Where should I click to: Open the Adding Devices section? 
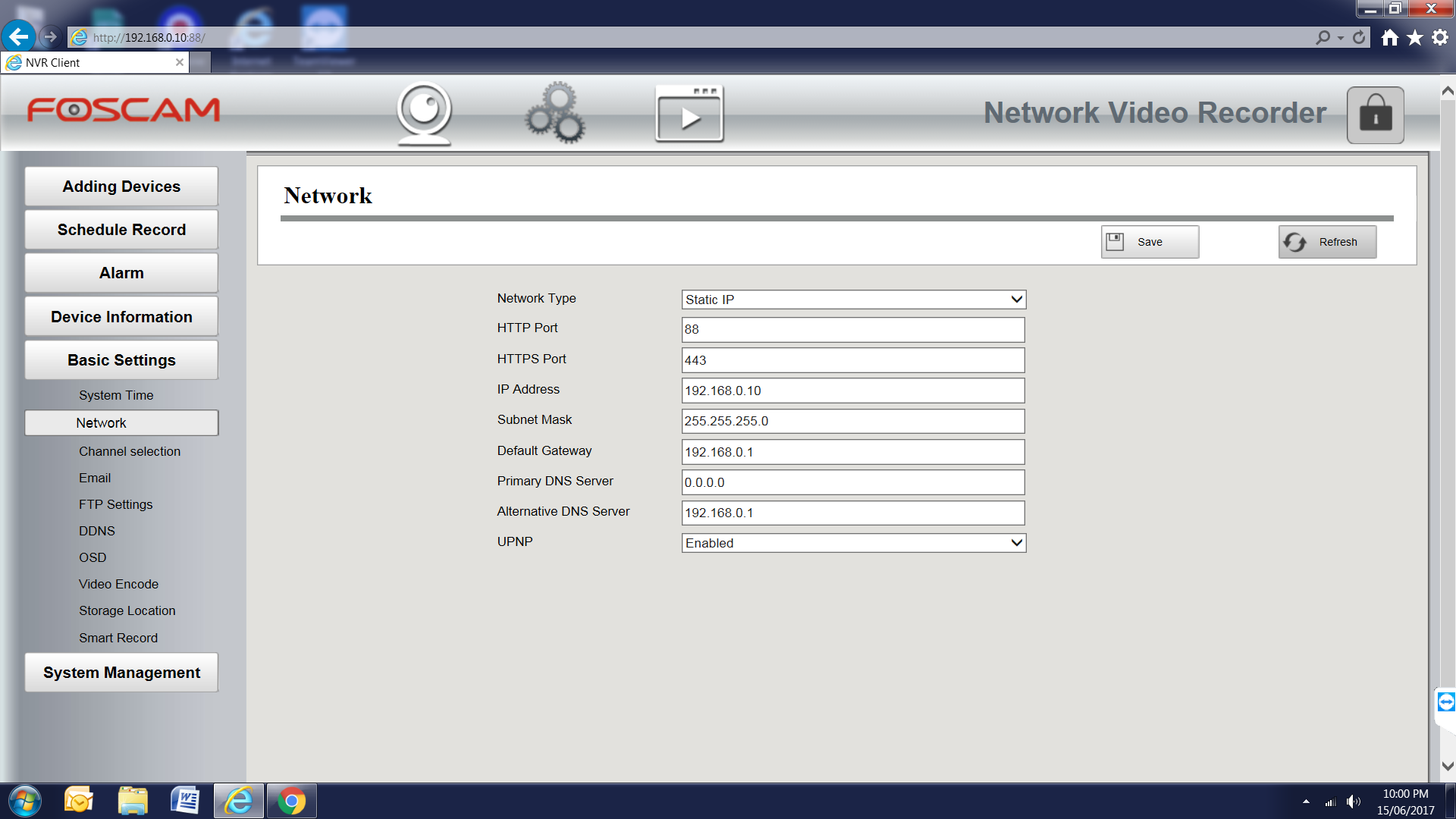point(121,187)
